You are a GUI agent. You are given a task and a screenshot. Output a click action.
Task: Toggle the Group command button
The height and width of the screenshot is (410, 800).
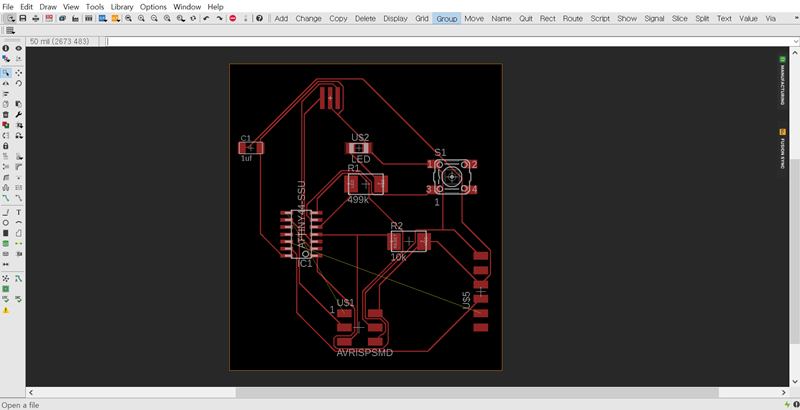pos(447,18)
